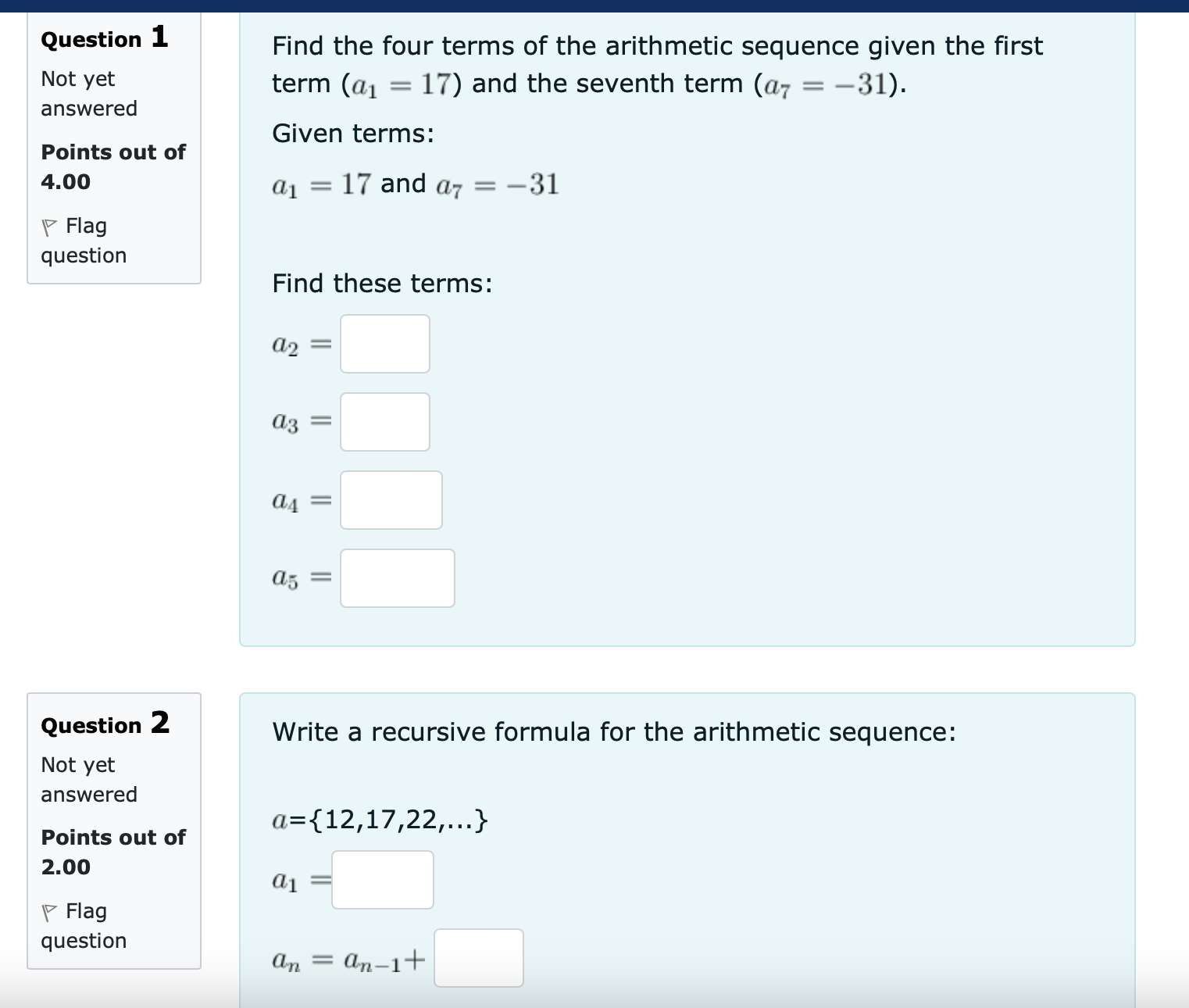The width and height of the screenshot is (1189, 1008).
Task: Click the recursive formula answer box after an-1+
Action: (479, 959)
